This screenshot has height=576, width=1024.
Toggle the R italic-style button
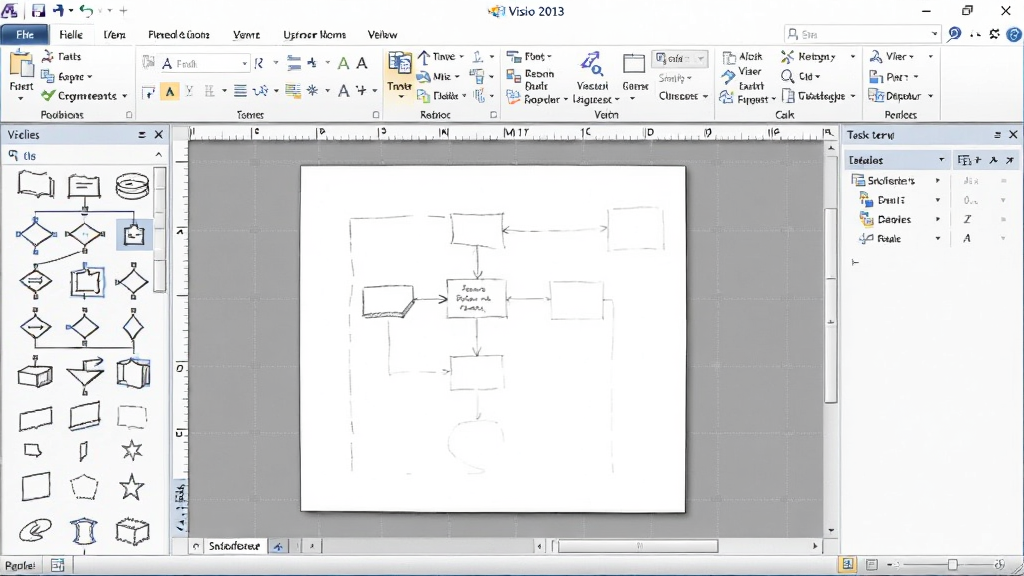click(259, 63)
